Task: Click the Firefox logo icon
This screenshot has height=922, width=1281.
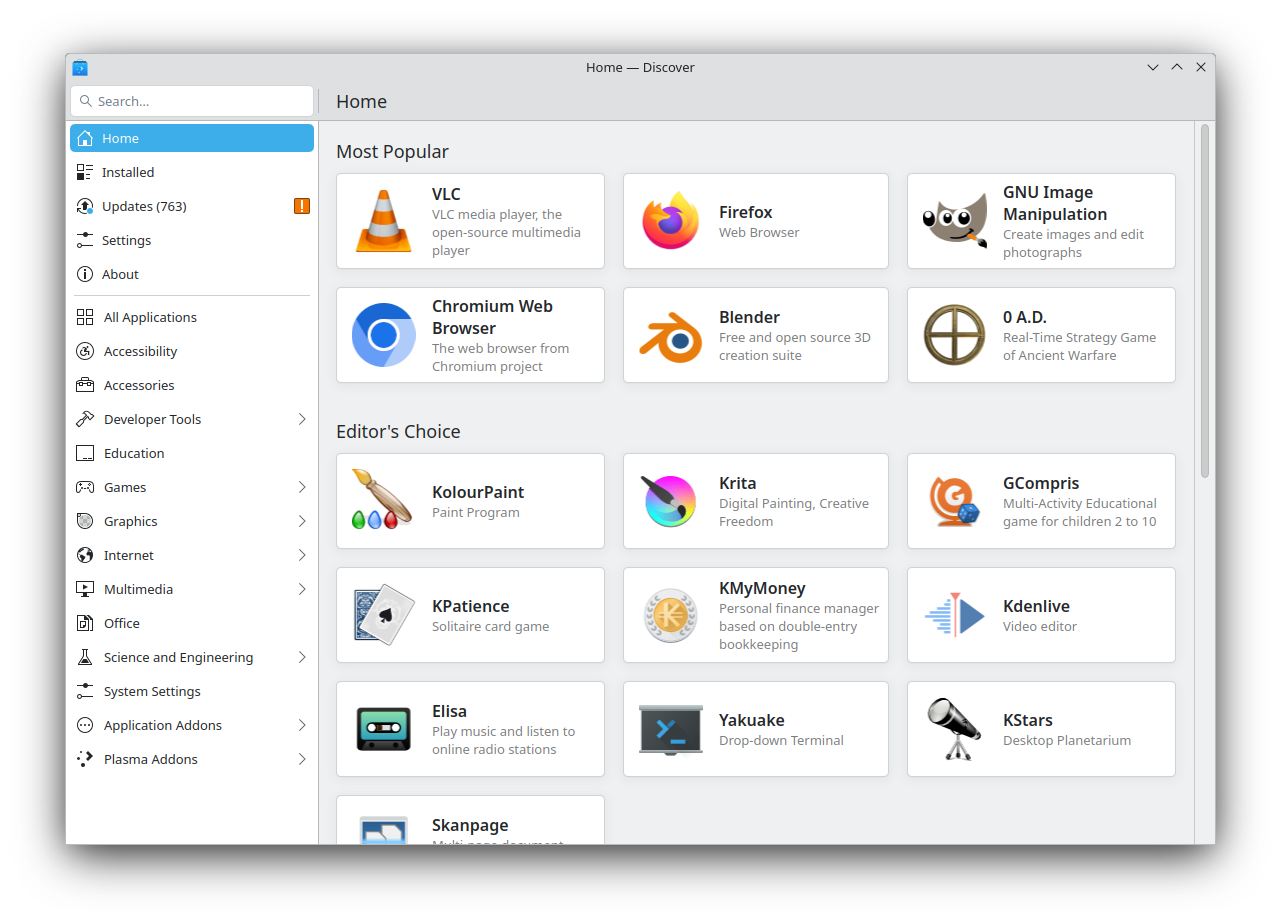Action: 671,221
